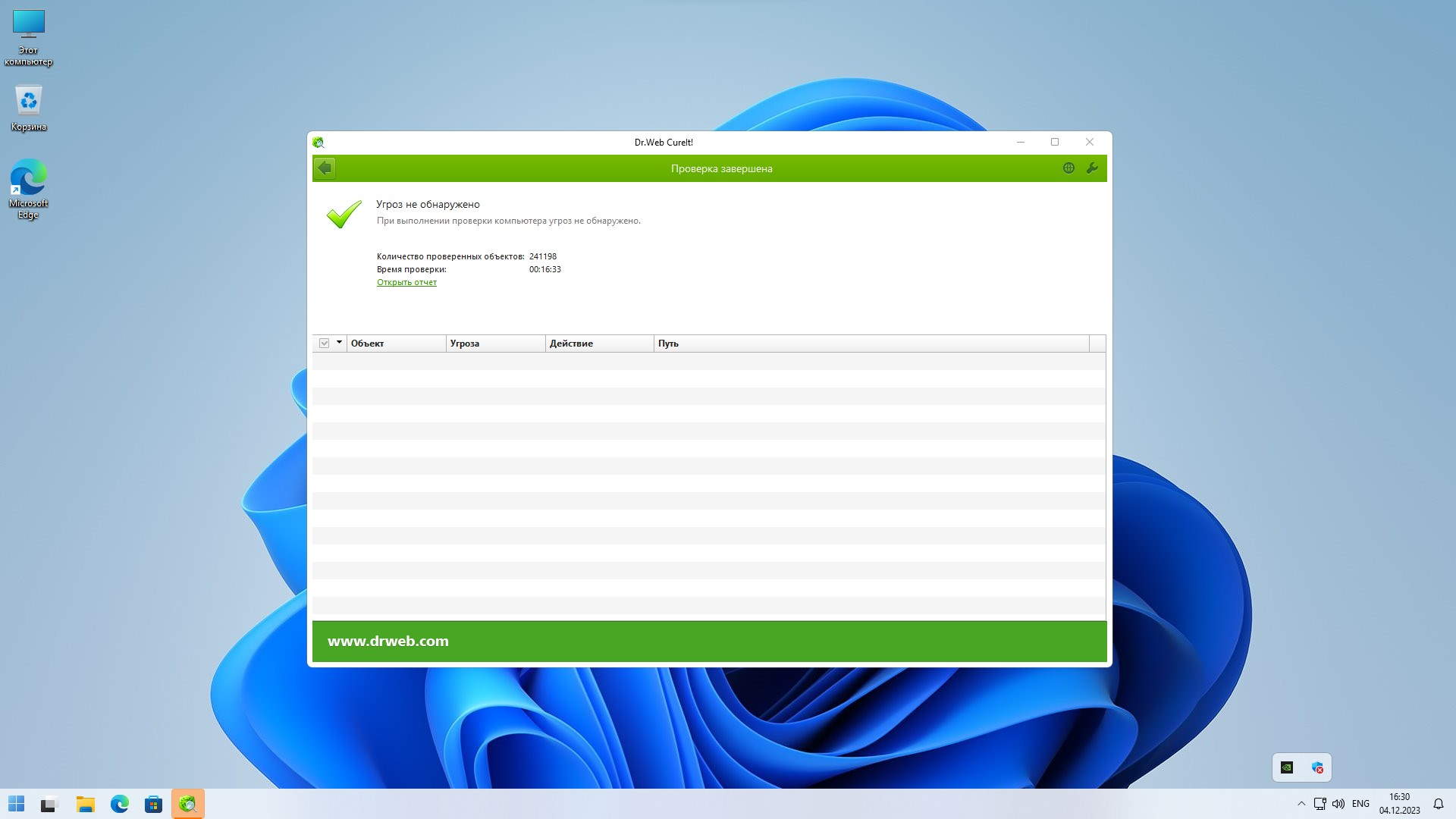Open the ENG language switcher

[x=1360, y=804]
